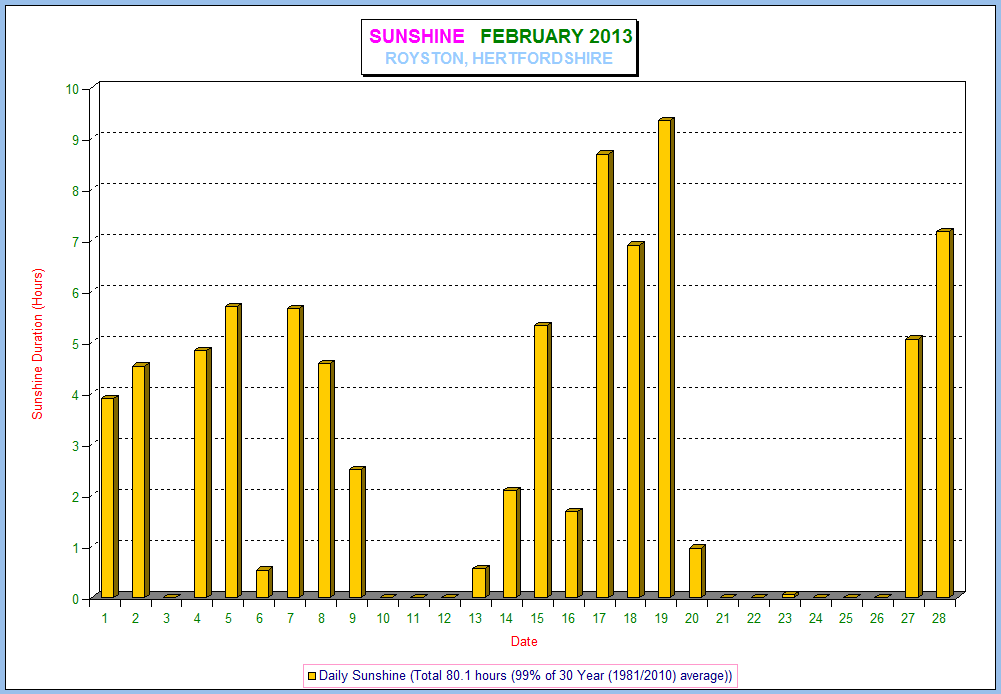Screen dimensions: 1001x694
Task: Select the short bar for date 6
Action: (x=264, y=582)
